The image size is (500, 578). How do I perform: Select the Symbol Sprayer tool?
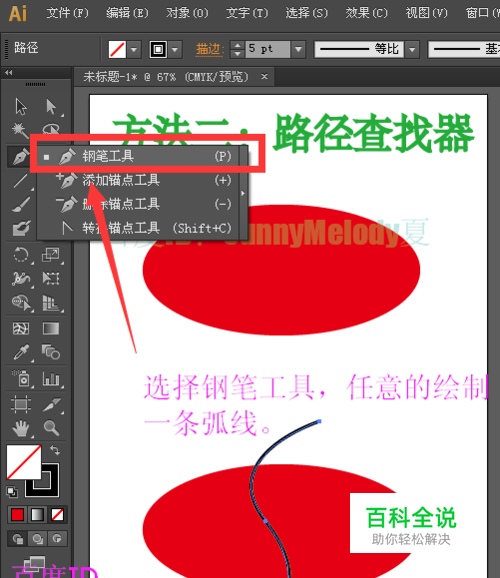[21, 379]
